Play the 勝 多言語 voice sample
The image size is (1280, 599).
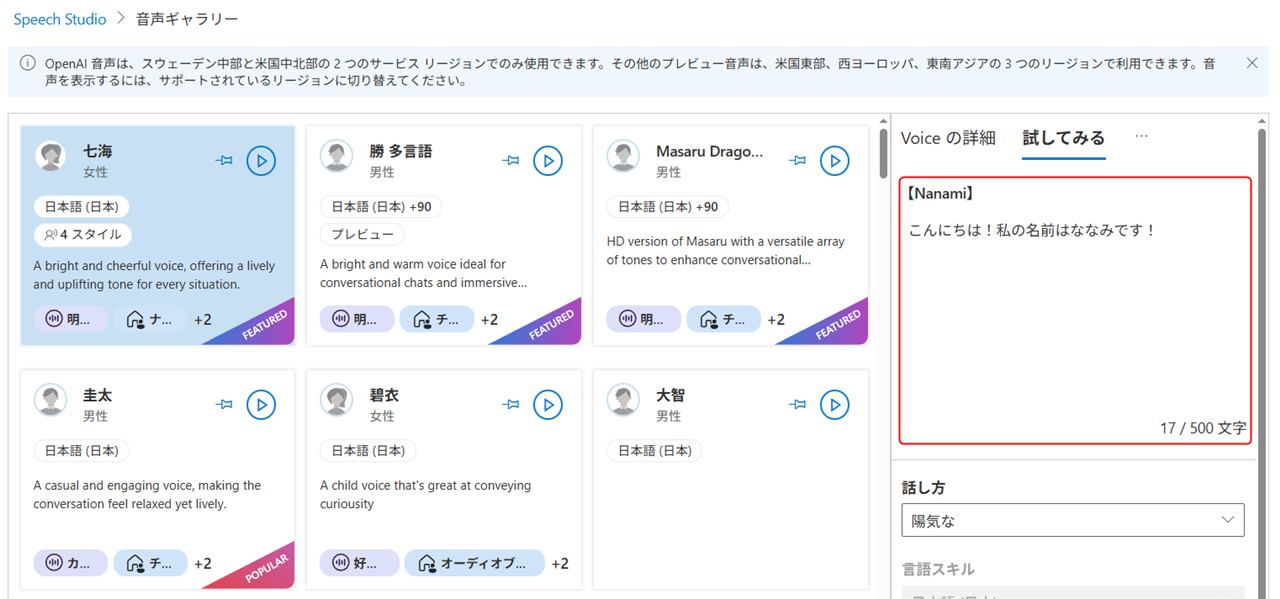click(x=548, y=160)
